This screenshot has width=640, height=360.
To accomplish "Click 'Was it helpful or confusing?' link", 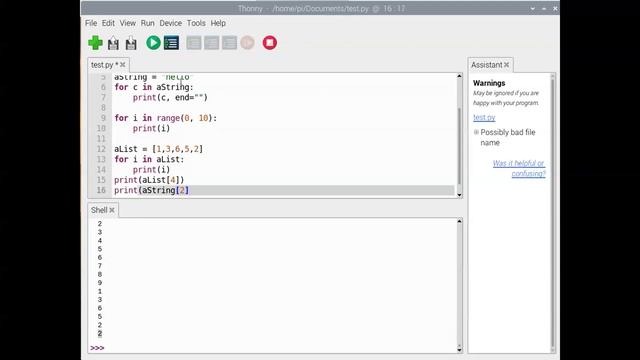I will pos(519,168).
